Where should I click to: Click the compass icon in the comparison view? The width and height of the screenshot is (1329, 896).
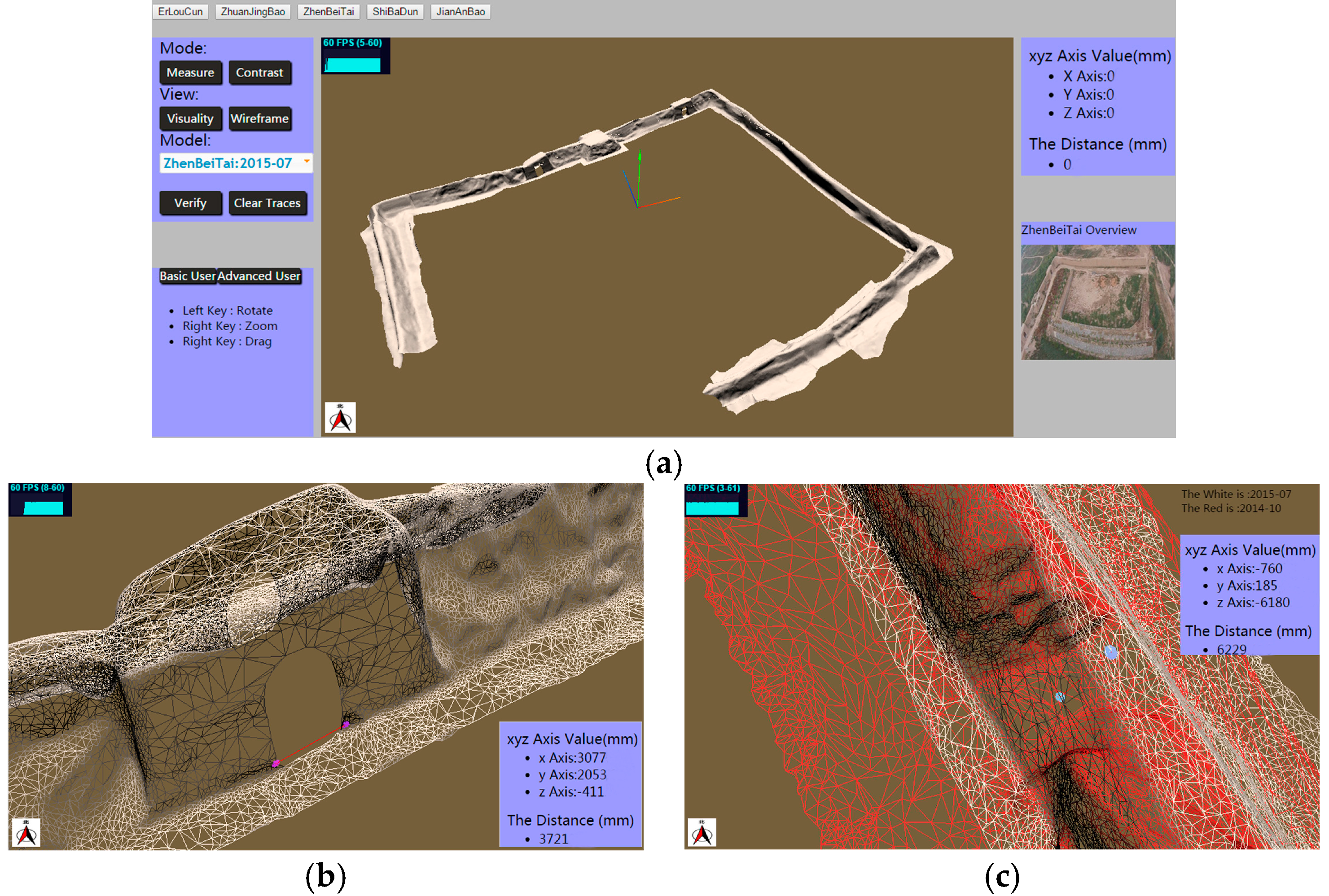[x=702, y=834]
